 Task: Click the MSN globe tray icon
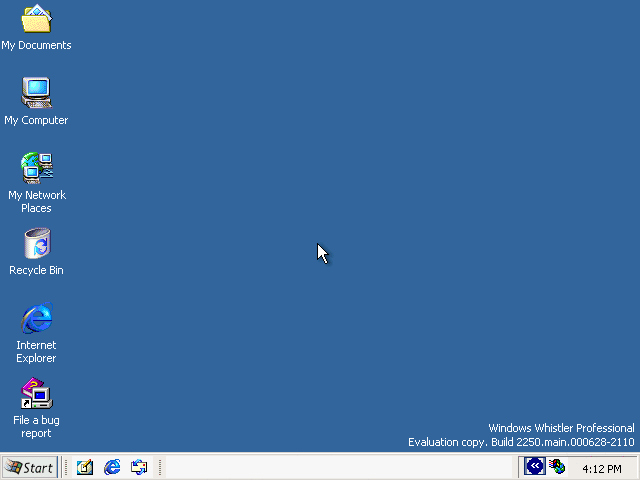[x=557, y=467]
